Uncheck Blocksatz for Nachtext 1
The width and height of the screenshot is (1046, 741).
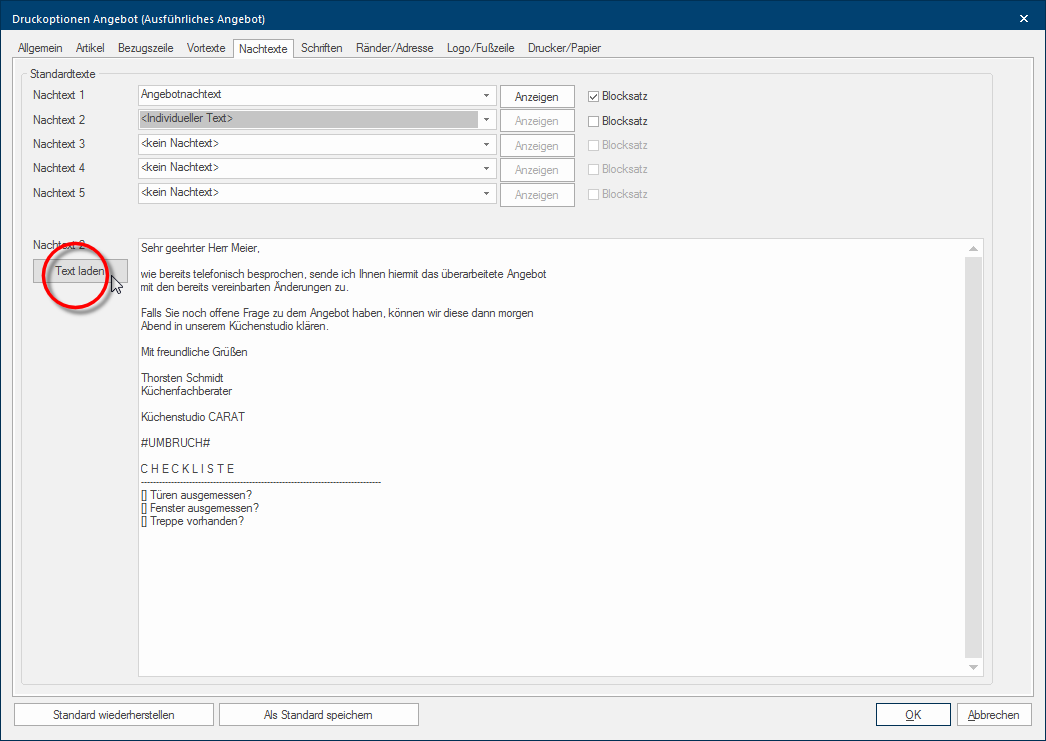[x=593, y=97]
